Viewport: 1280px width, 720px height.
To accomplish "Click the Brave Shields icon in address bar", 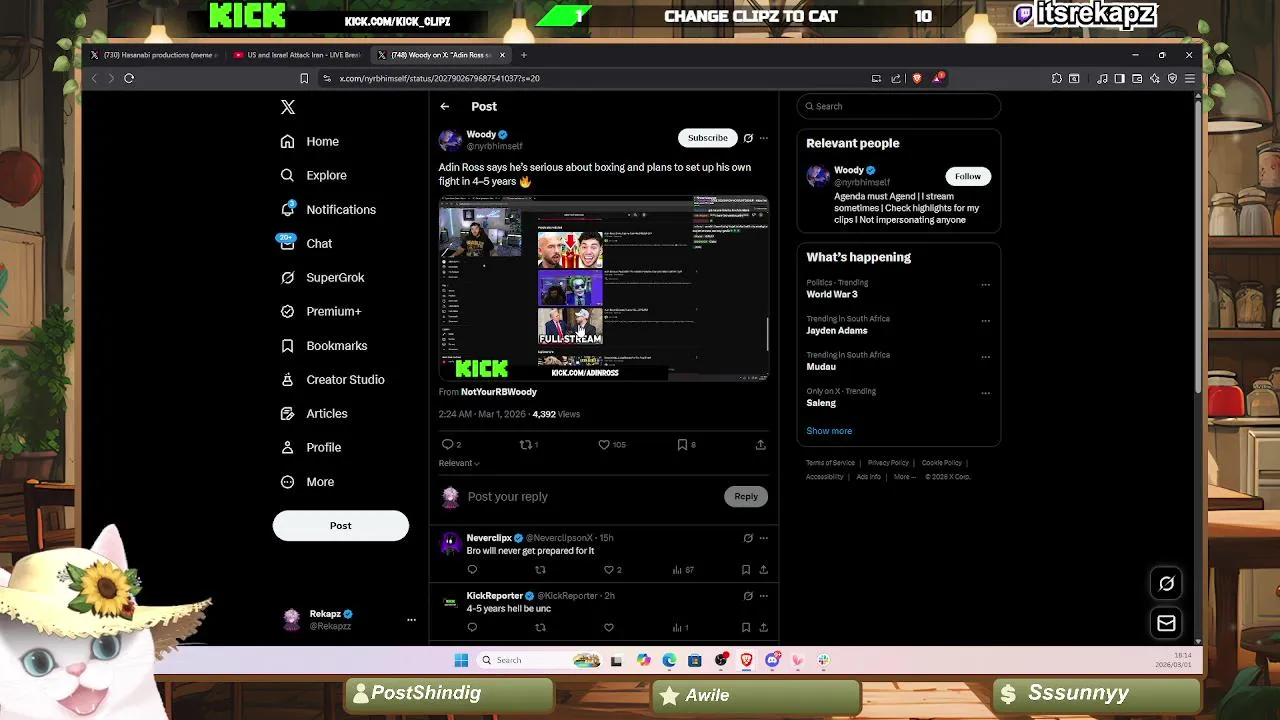I will [917, 78].
